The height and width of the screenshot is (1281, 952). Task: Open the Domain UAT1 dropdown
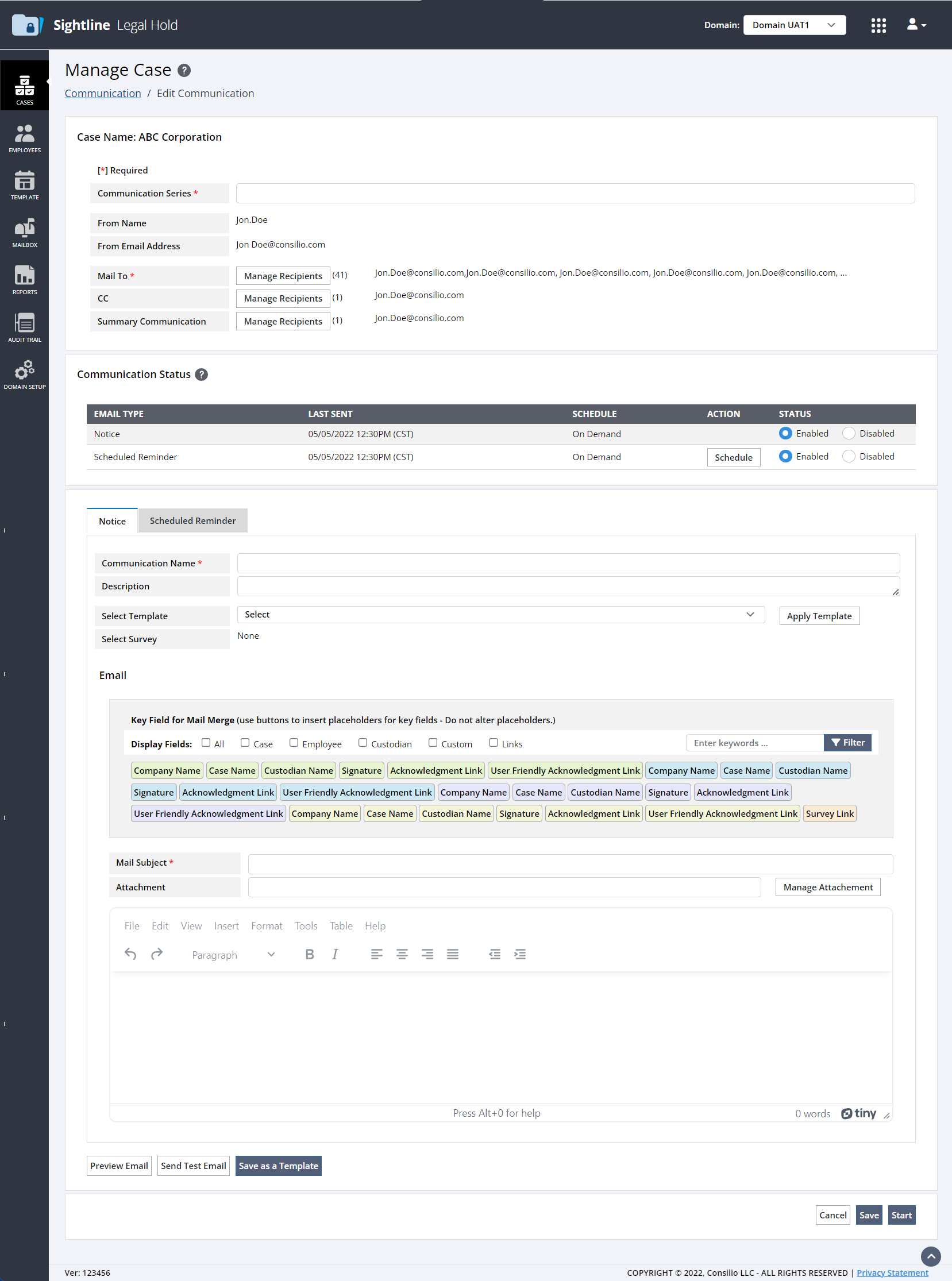click(x=794, y=25)
